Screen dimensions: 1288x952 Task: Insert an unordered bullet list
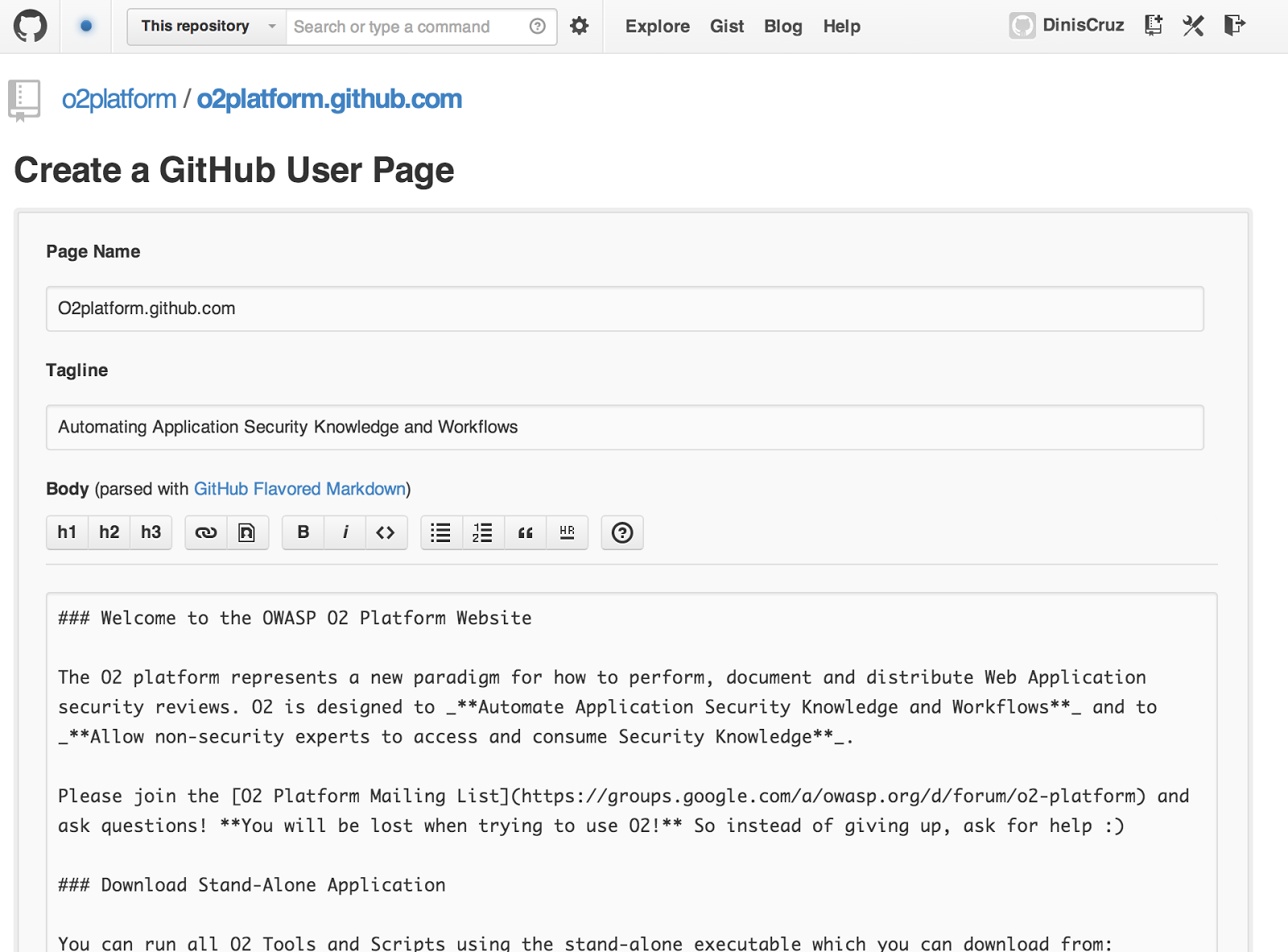coord(441,532)
